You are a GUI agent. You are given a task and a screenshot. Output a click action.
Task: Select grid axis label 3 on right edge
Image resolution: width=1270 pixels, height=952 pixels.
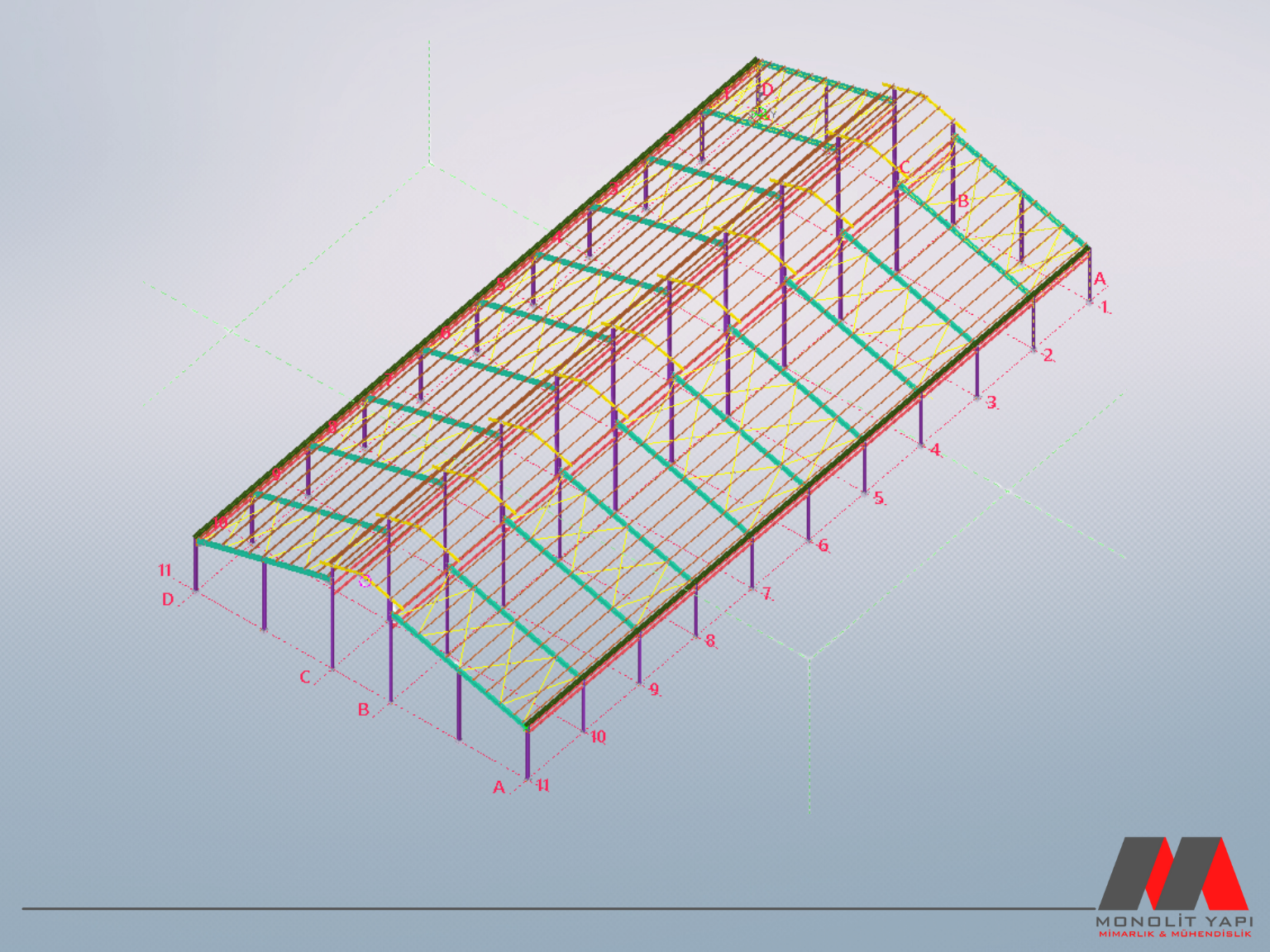[991, 402]
